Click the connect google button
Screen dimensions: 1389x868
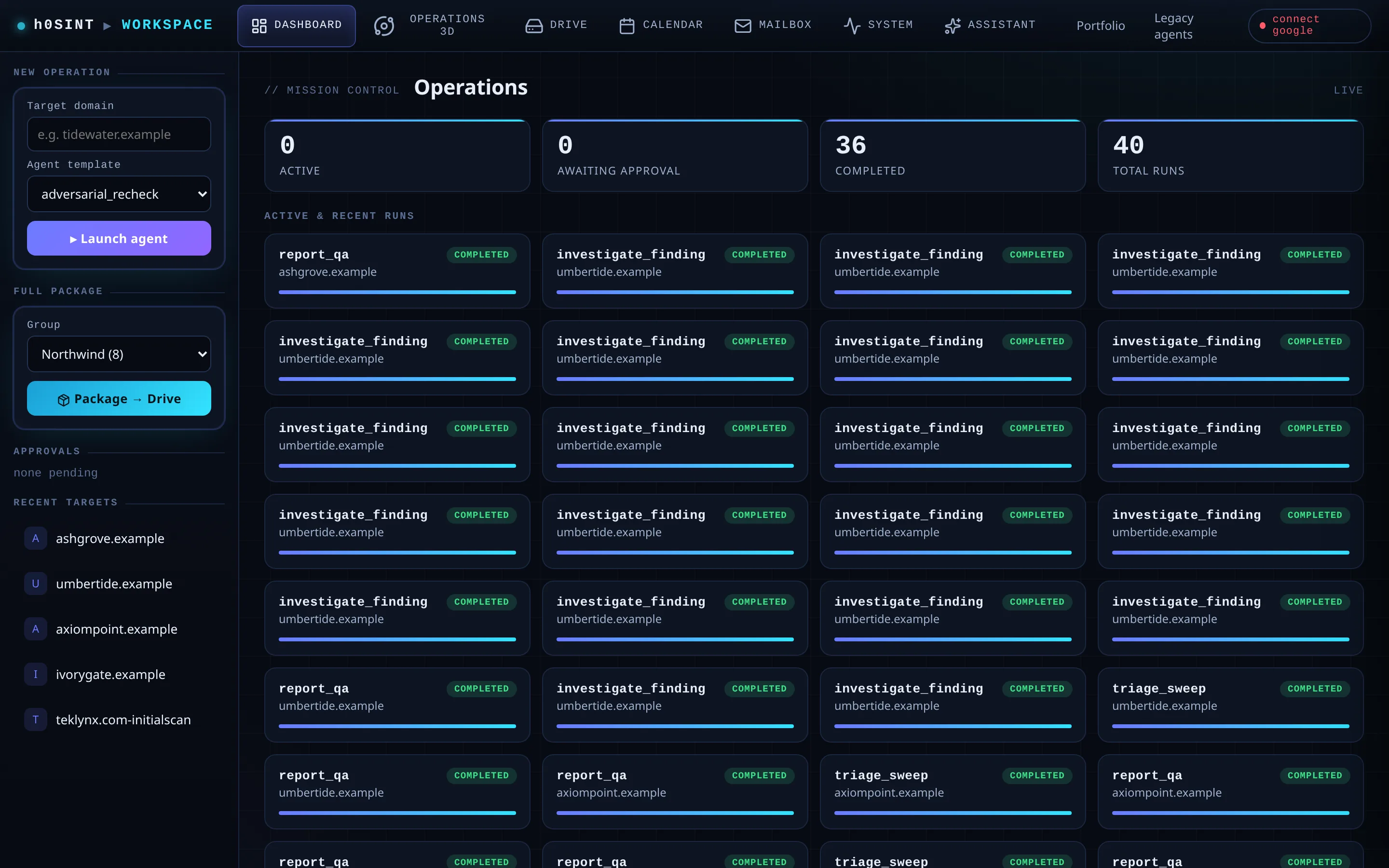(1309, 25)
